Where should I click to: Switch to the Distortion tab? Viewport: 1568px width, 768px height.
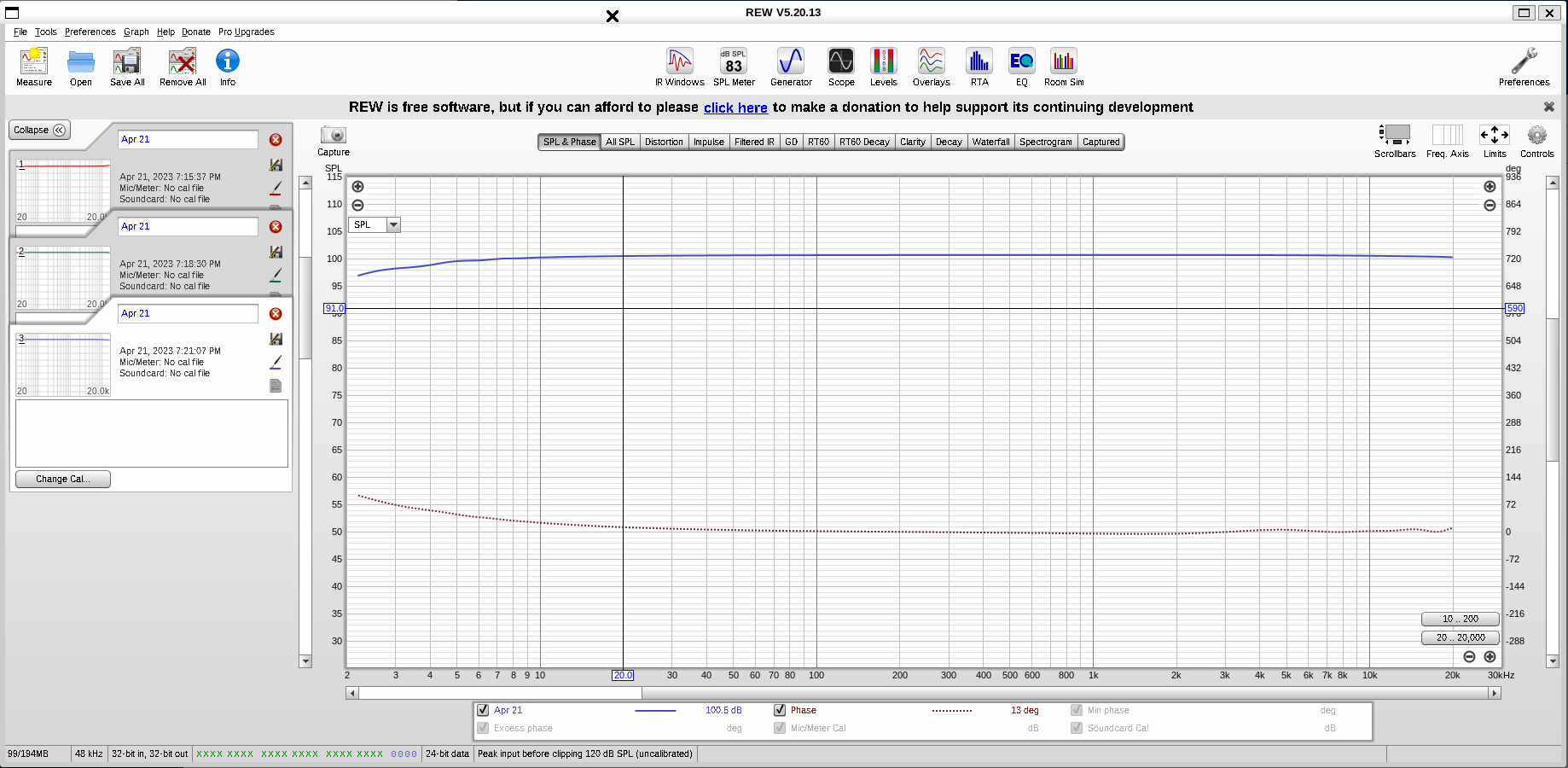tap(664, 142)
